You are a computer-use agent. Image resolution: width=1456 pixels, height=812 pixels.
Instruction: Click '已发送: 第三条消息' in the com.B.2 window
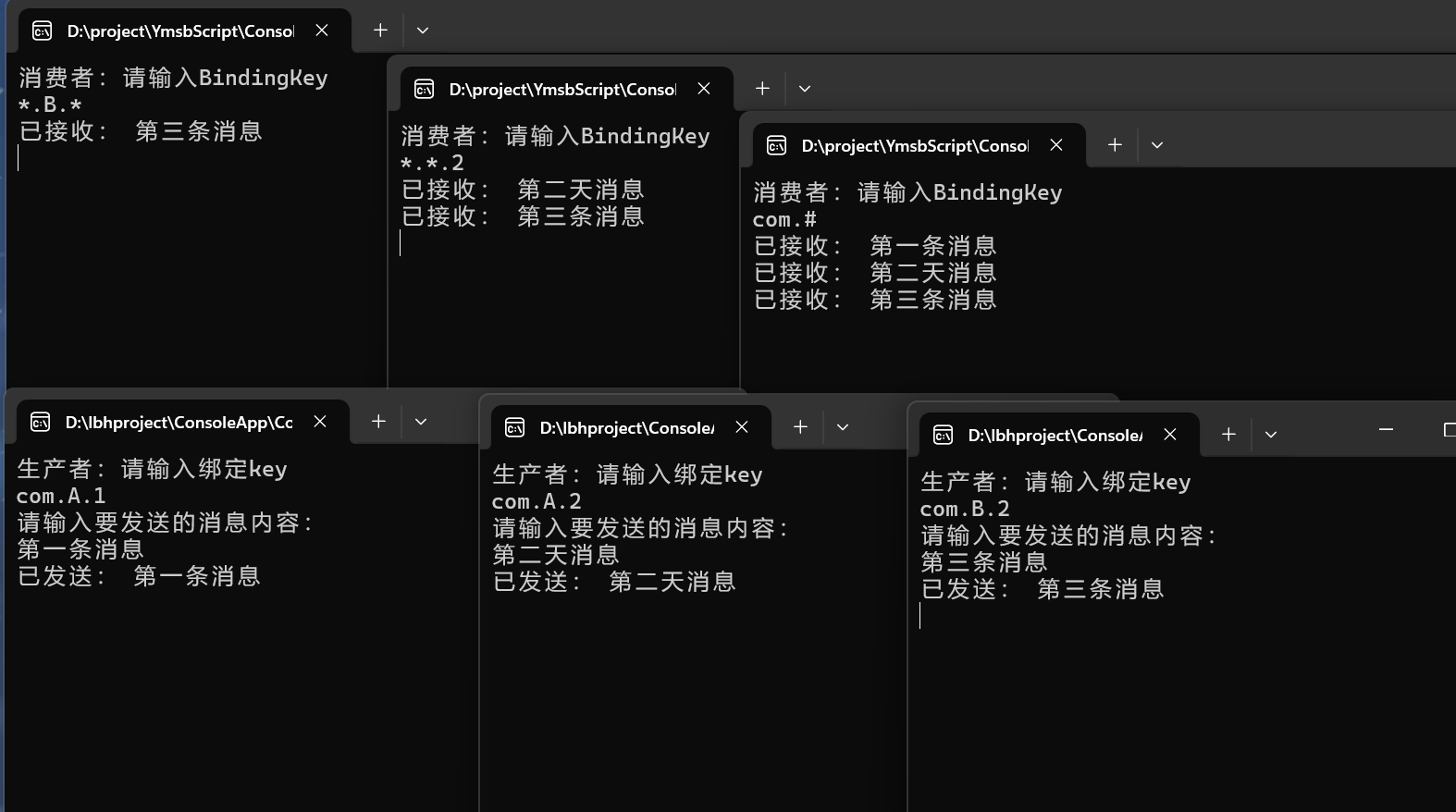(1043, 589)
